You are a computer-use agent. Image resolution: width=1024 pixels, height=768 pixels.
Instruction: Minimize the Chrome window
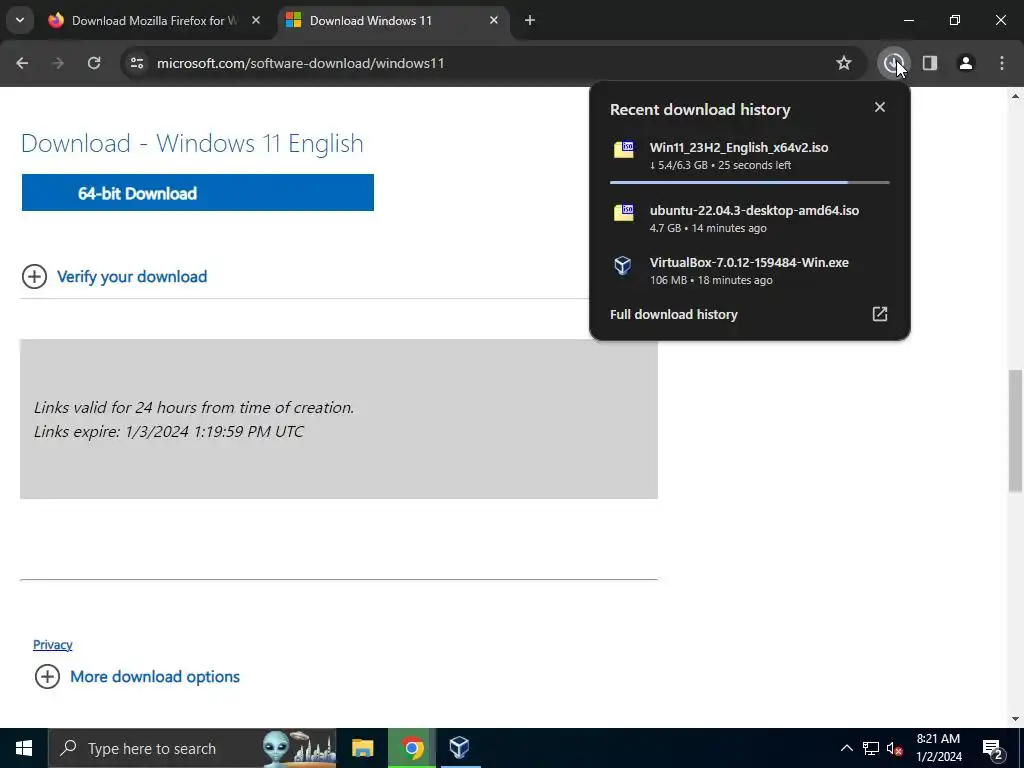click(908, 20)
